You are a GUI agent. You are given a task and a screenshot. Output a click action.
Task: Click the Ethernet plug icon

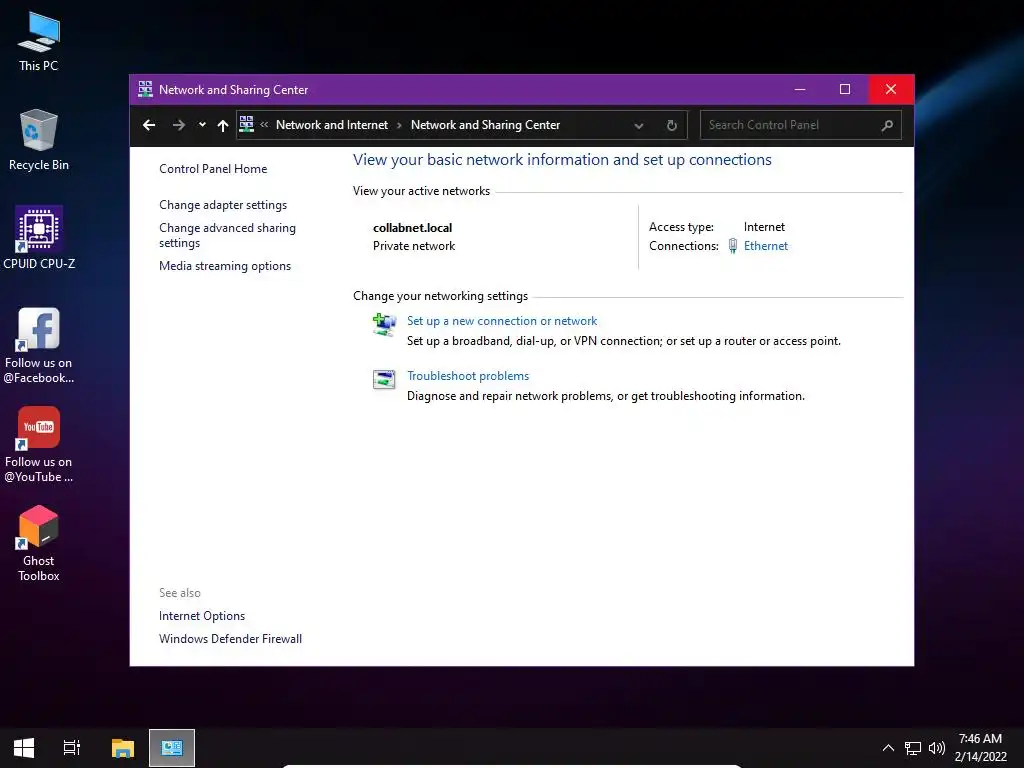point(733,246)
